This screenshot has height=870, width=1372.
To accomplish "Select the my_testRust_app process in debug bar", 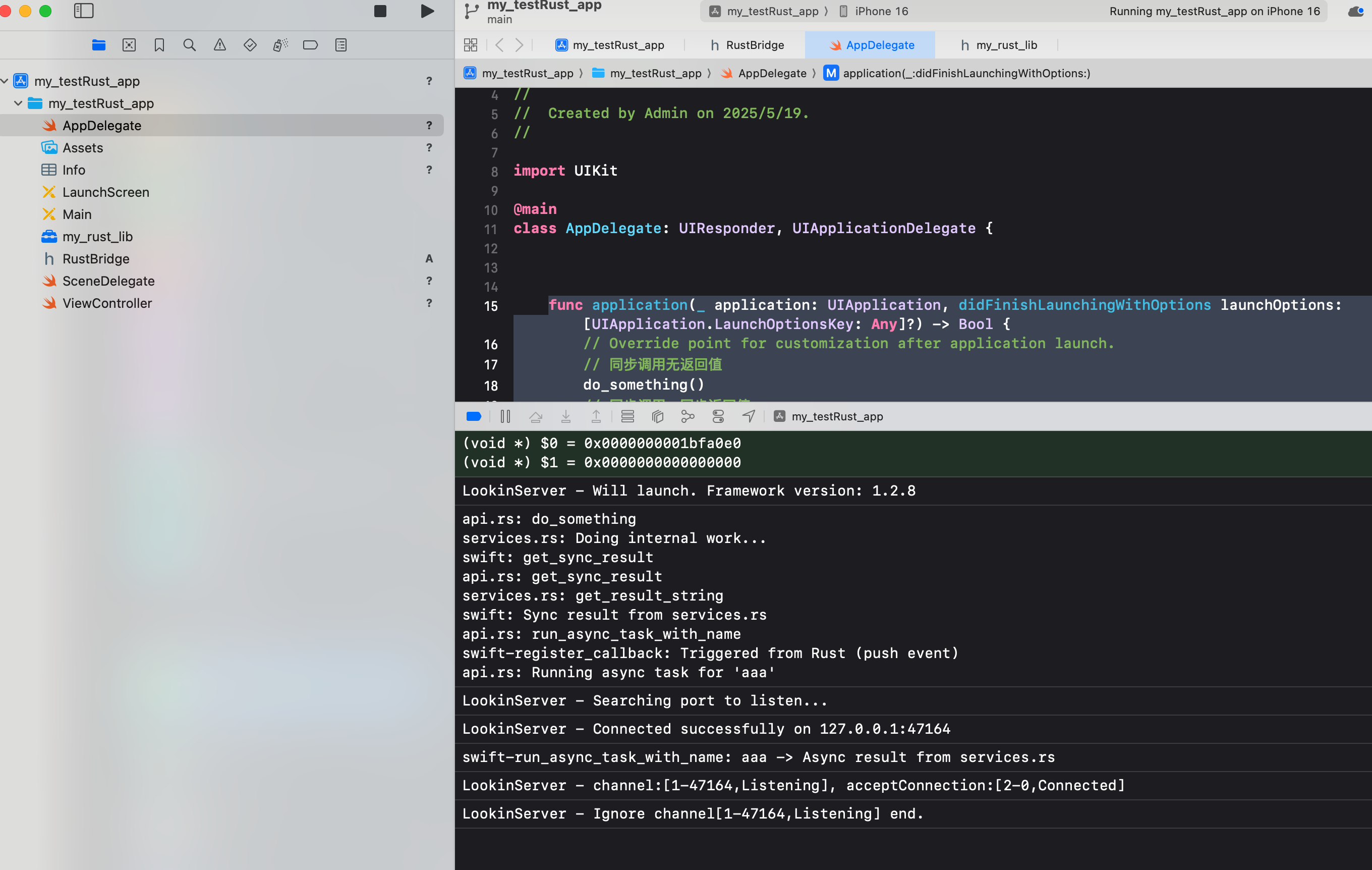I will point(828,417).
